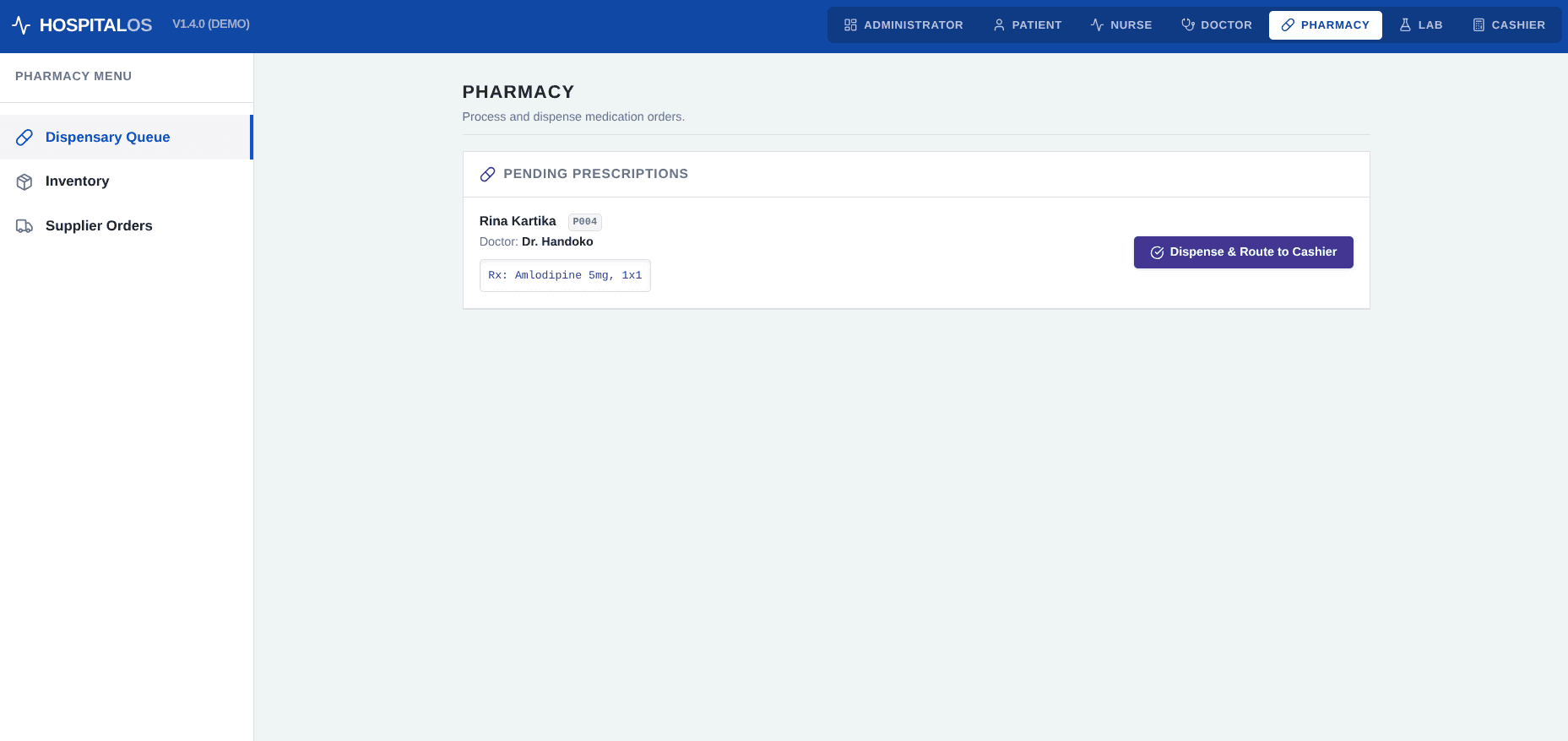Open the Nurse role tab

point(1121,25)
